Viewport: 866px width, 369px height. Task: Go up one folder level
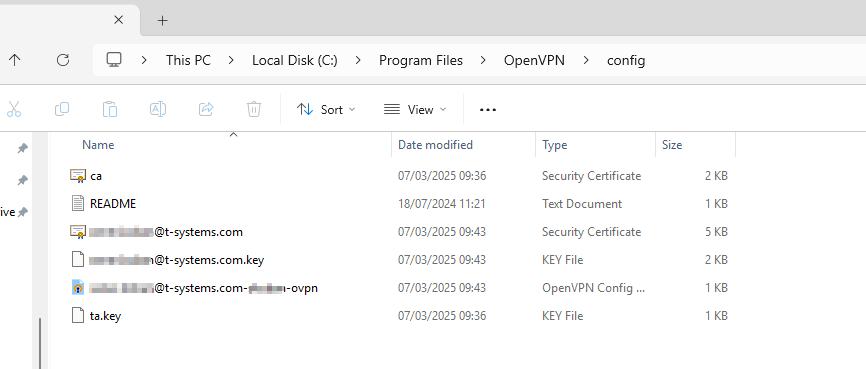coord(14,60)
